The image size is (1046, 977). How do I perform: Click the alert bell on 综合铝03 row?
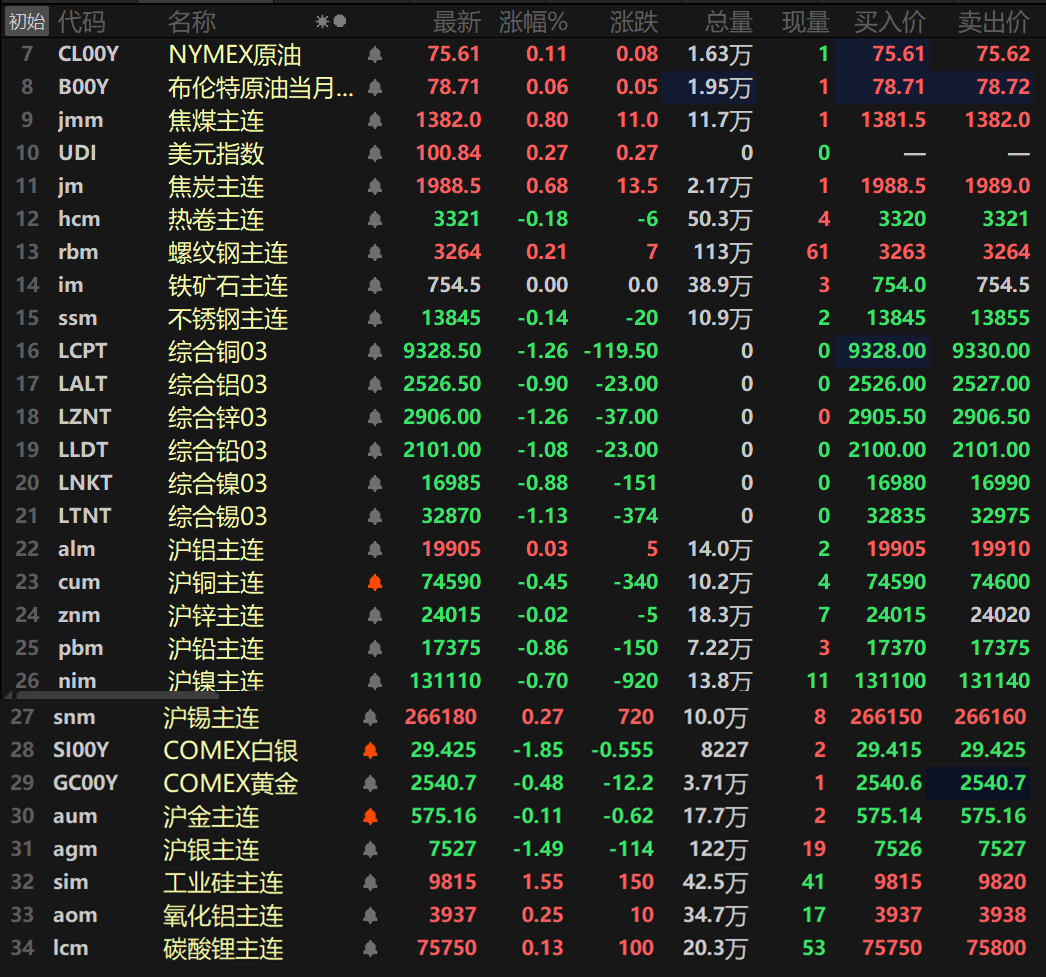[375, 384]
